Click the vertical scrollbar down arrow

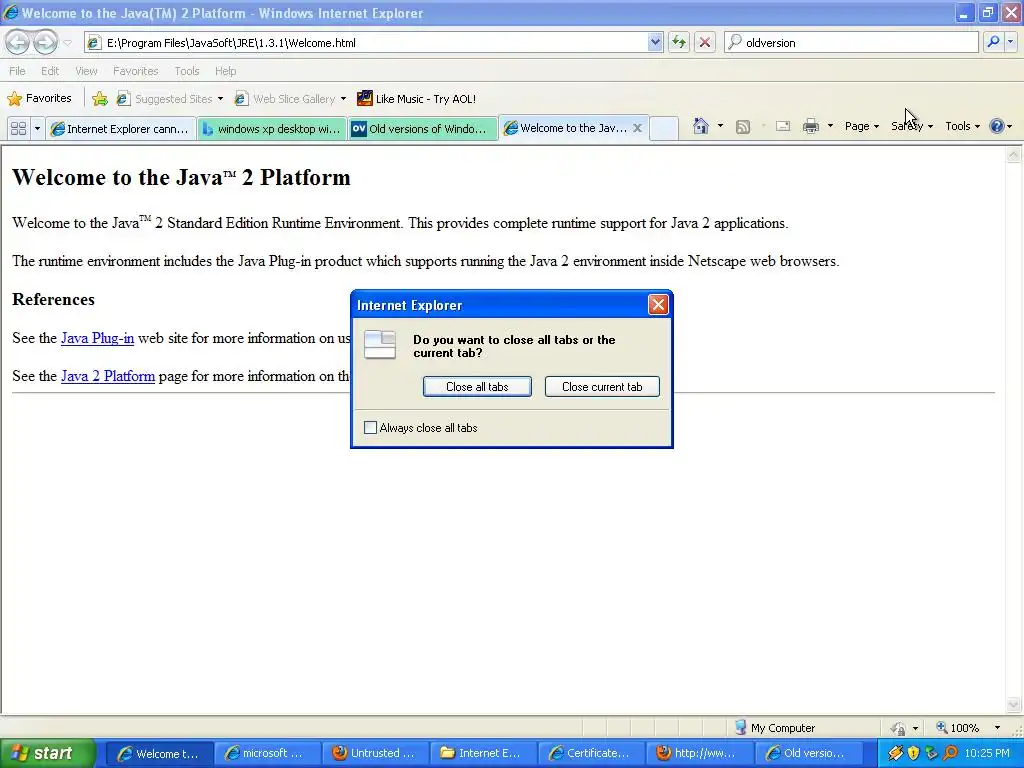[1014, 705]
